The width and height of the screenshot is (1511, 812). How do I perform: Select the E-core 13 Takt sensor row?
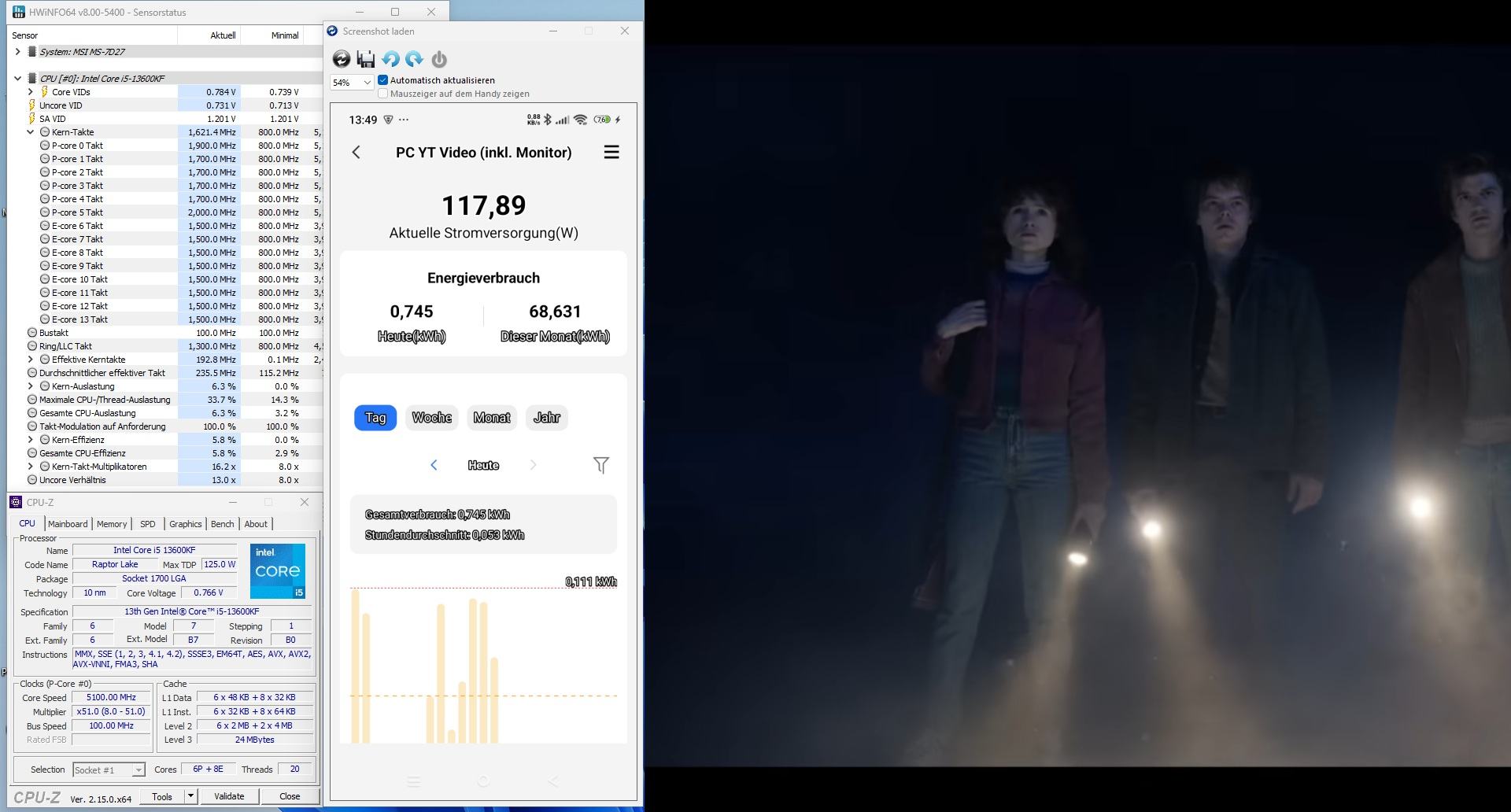[165, 319]
